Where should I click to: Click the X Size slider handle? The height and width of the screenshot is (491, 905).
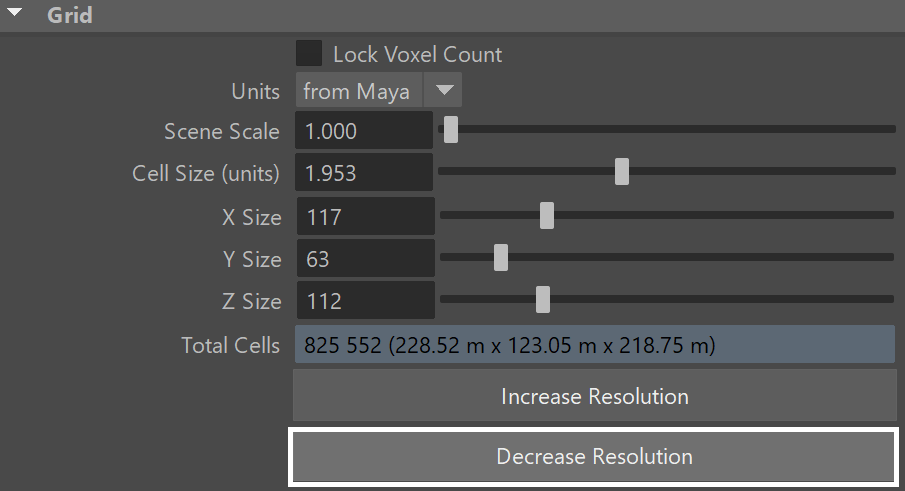(x=547, y=215)
